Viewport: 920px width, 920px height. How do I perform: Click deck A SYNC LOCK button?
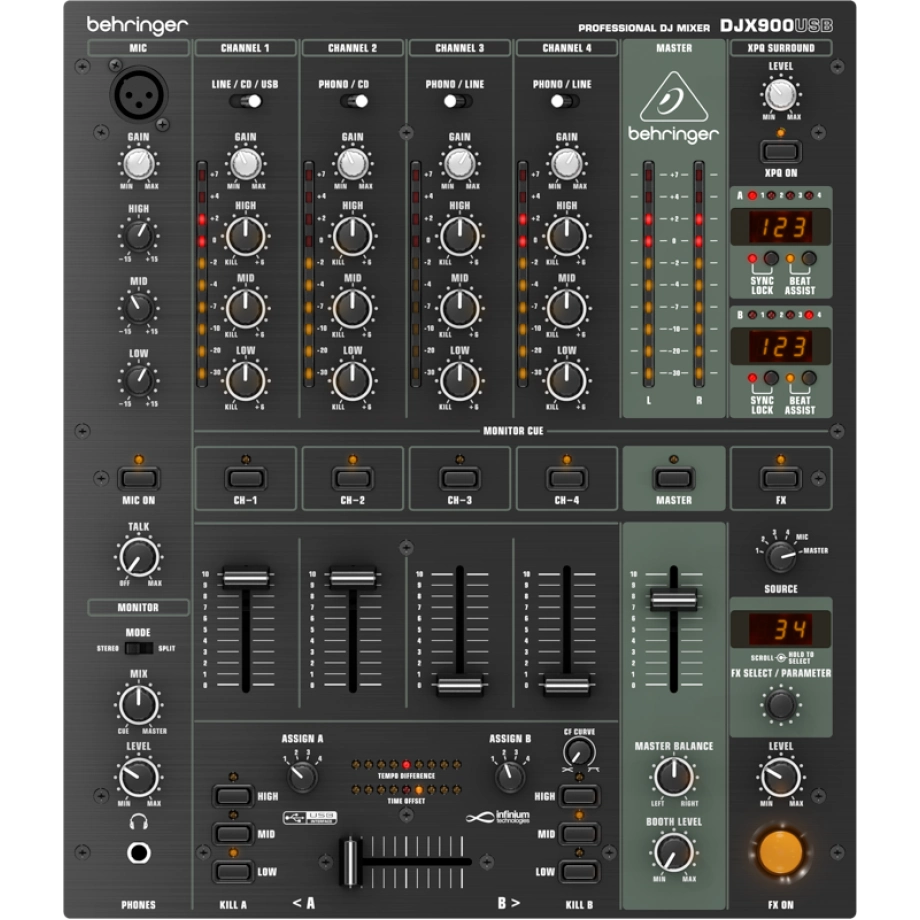771,258
